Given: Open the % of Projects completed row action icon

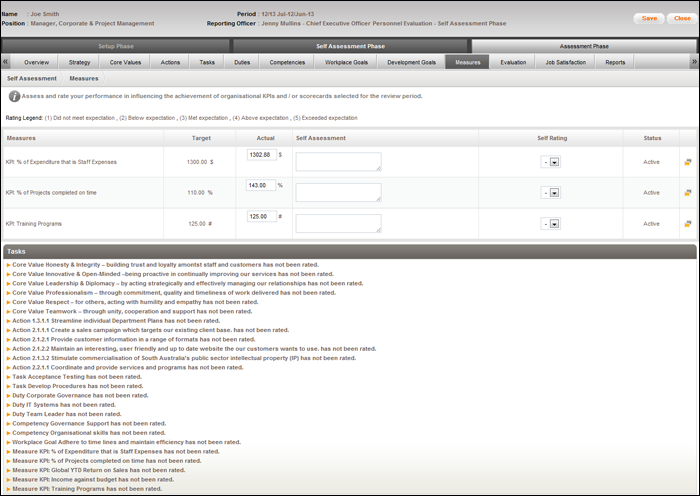Looking at the screenshot, I should (x=688, y=193).
